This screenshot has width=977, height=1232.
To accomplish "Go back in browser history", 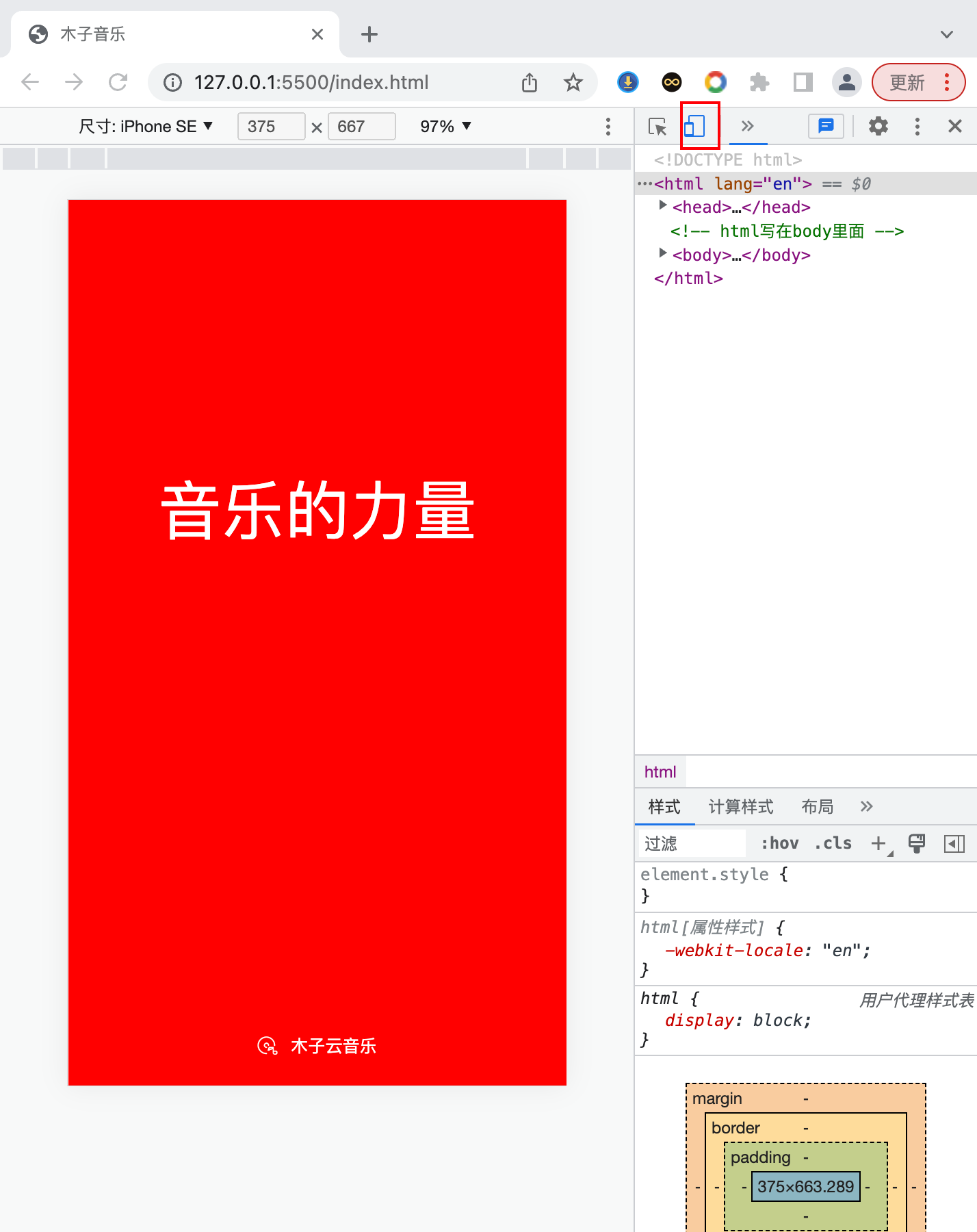I will [x=30, y=82].
